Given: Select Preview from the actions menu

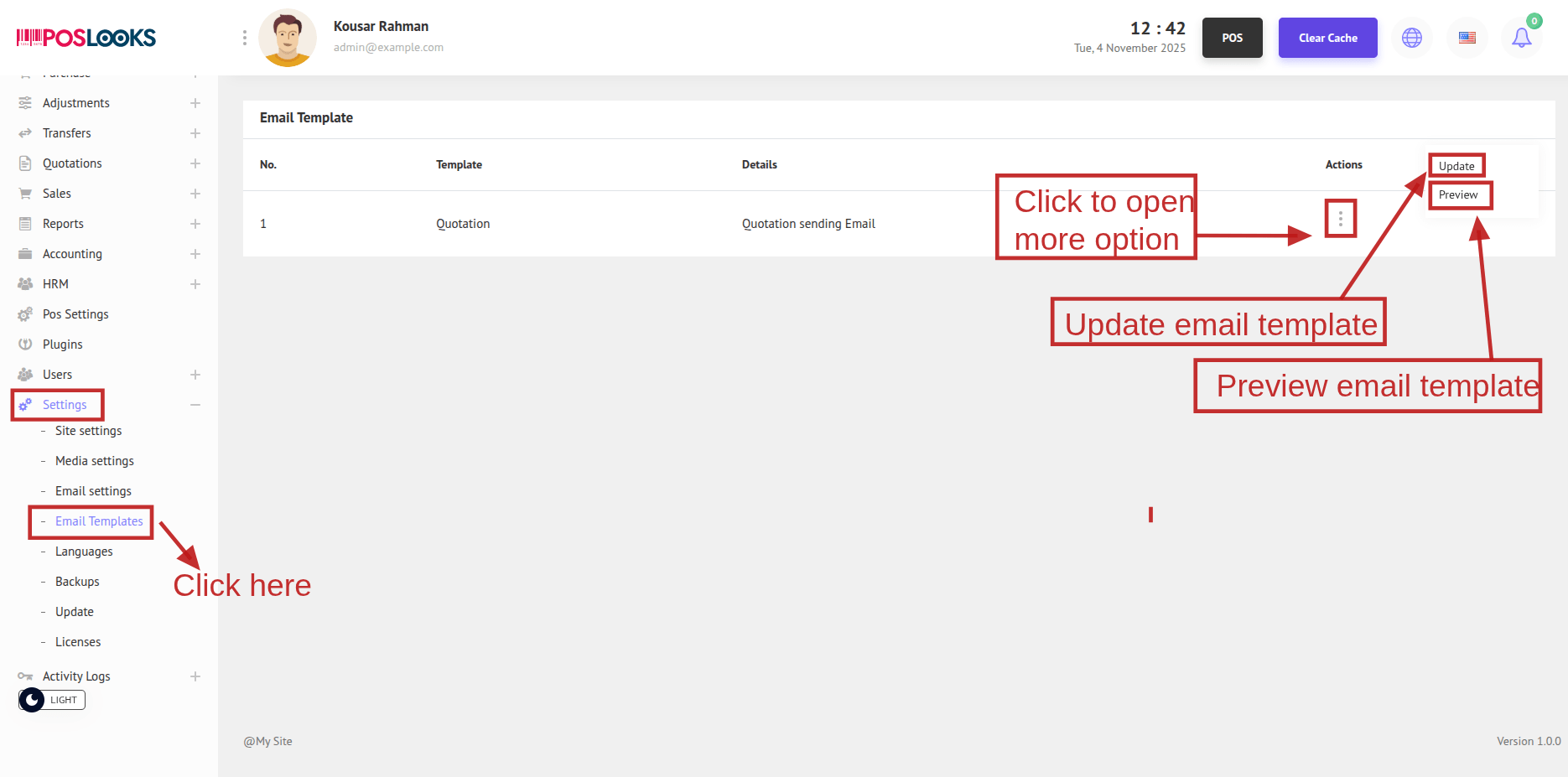Looking at the screenshot, I should point(1458,195).
